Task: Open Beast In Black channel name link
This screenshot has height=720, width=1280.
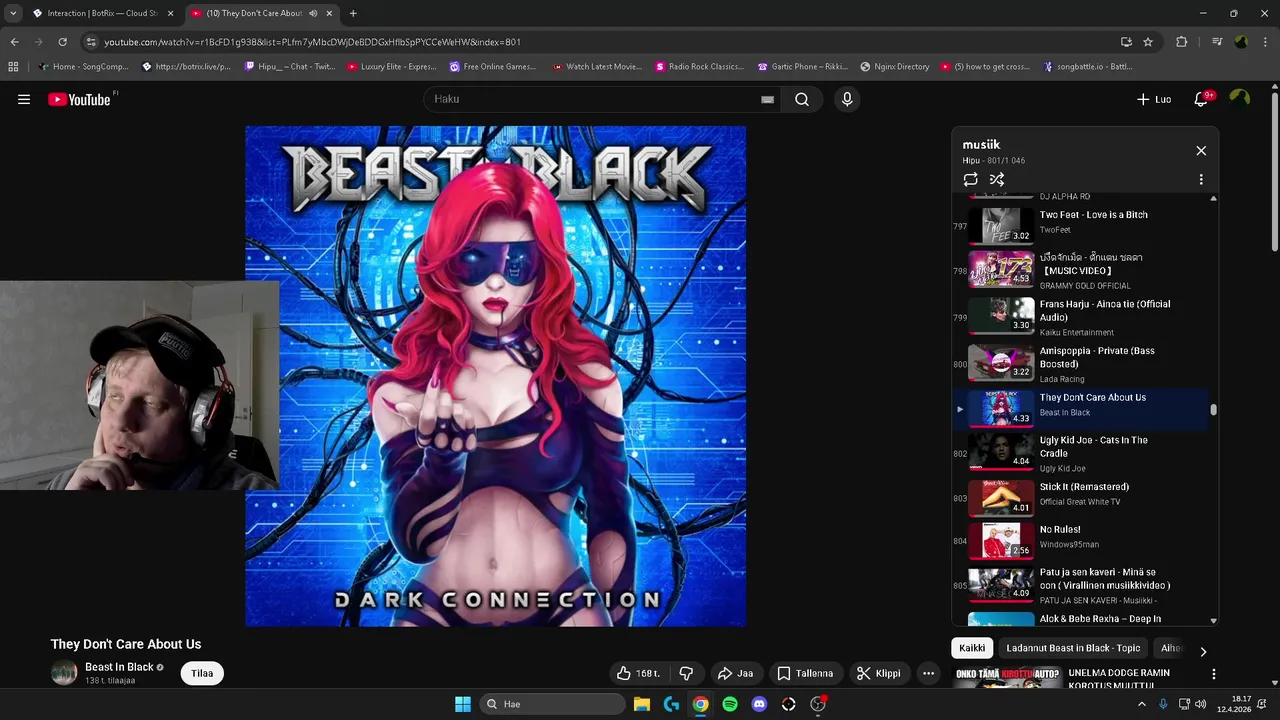Action: 119,667
